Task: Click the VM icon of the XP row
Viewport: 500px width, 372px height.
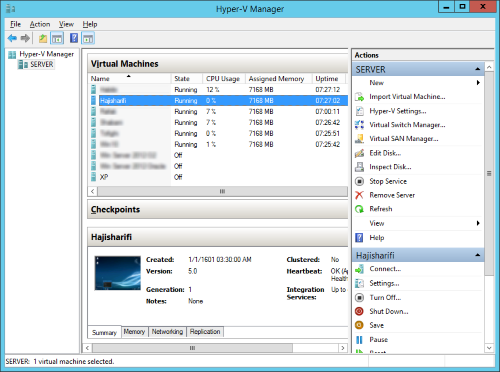Action: [94, 177]
